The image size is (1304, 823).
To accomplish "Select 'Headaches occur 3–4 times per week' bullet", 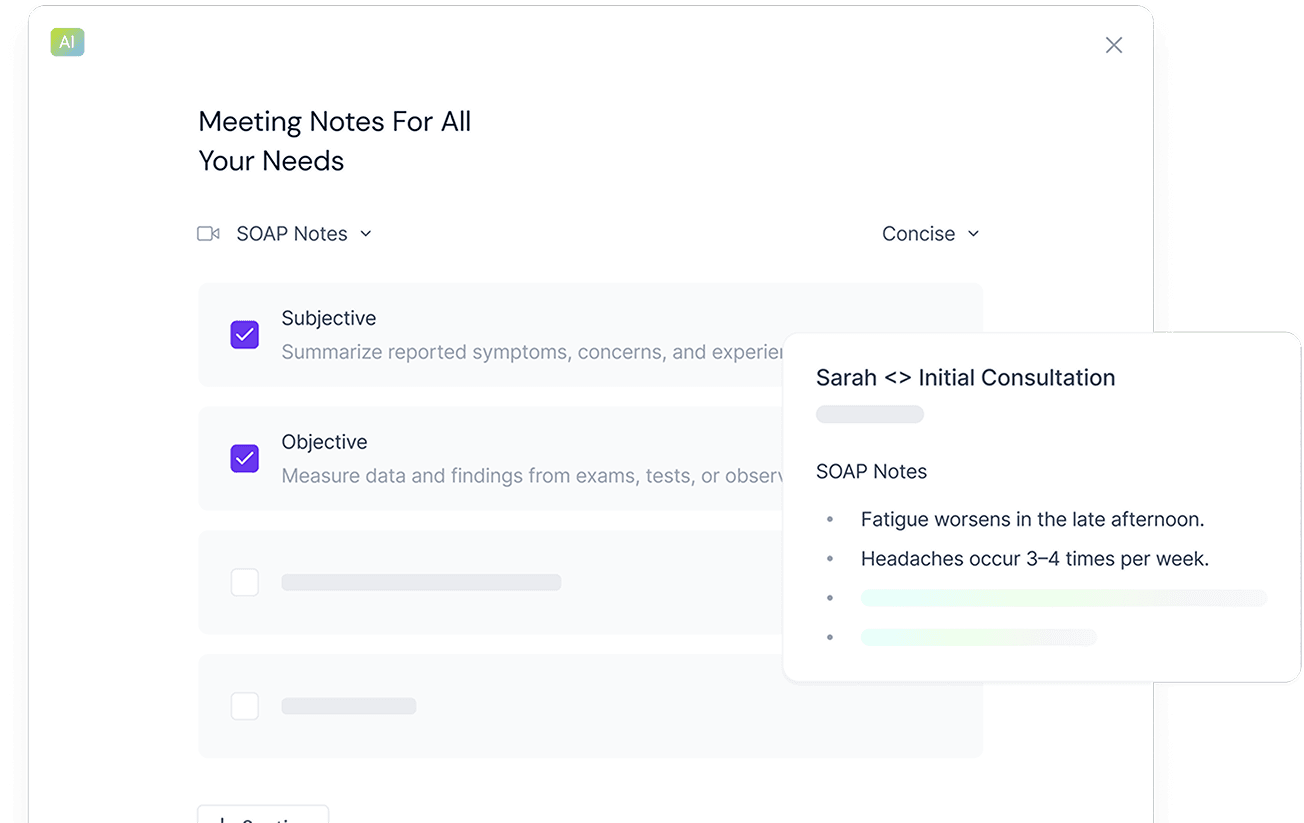I will point(1035,559).
